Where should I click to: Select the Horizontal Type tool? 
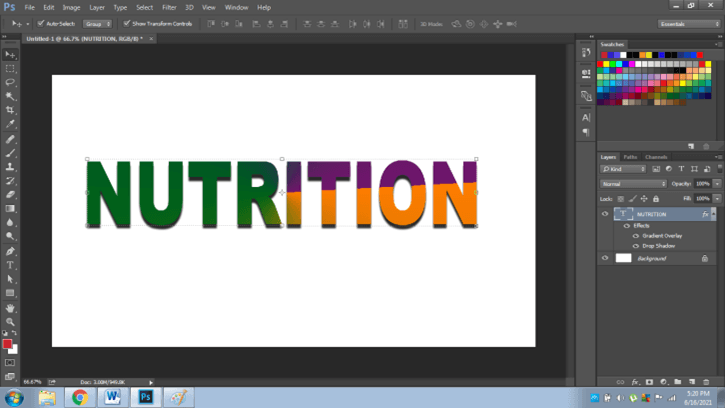(10, 266)
